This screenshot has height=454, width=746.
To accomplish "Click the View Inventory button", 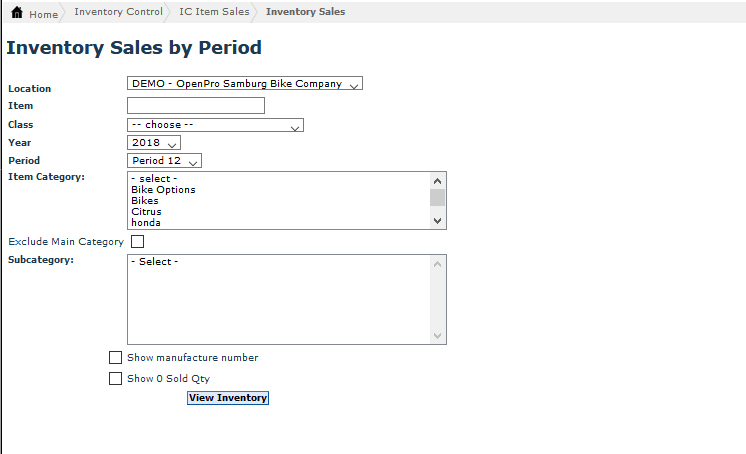I will click(x=228, y=398).
